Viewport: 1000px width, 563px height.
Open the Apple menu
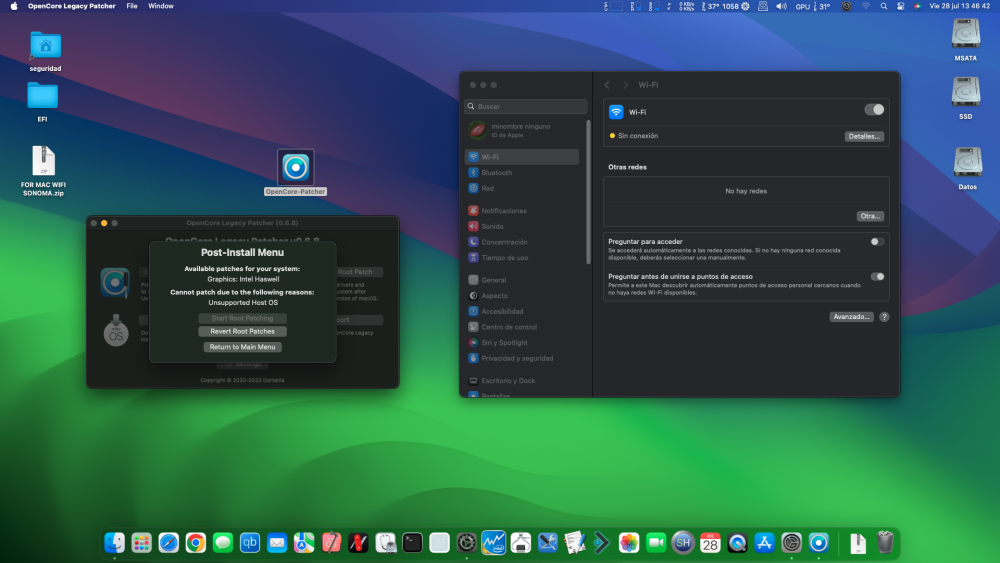(14, 6)
